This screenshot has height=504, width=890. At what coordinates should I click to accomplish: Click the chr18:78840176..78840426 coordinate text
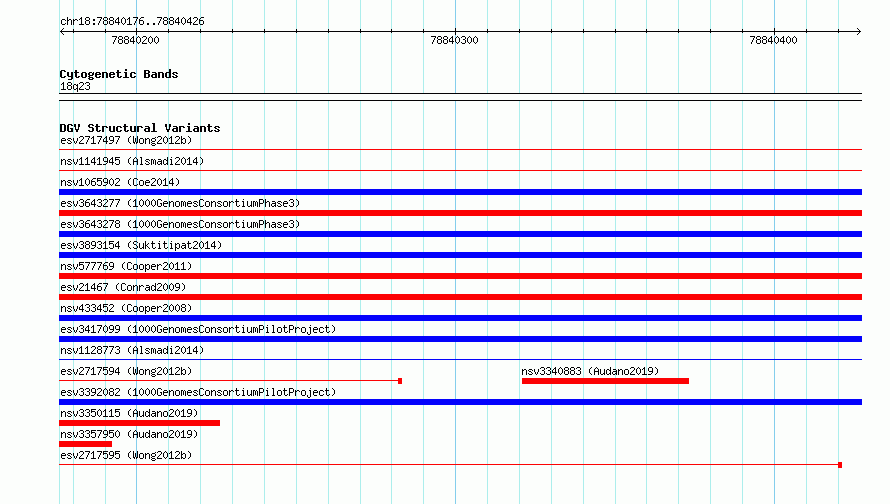(x=132, y=21)
